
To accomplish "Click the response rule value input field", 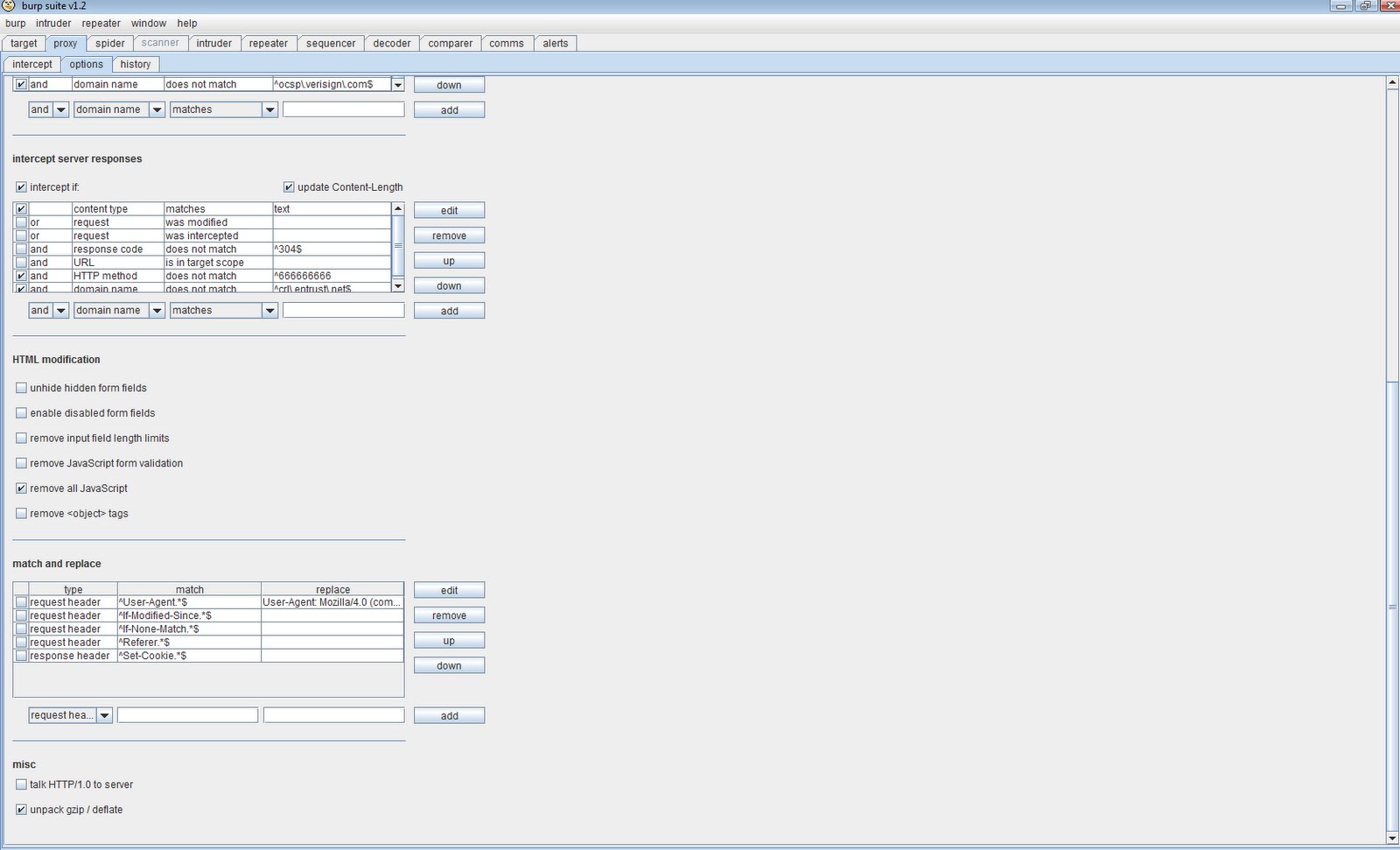I will pos(344,311).
